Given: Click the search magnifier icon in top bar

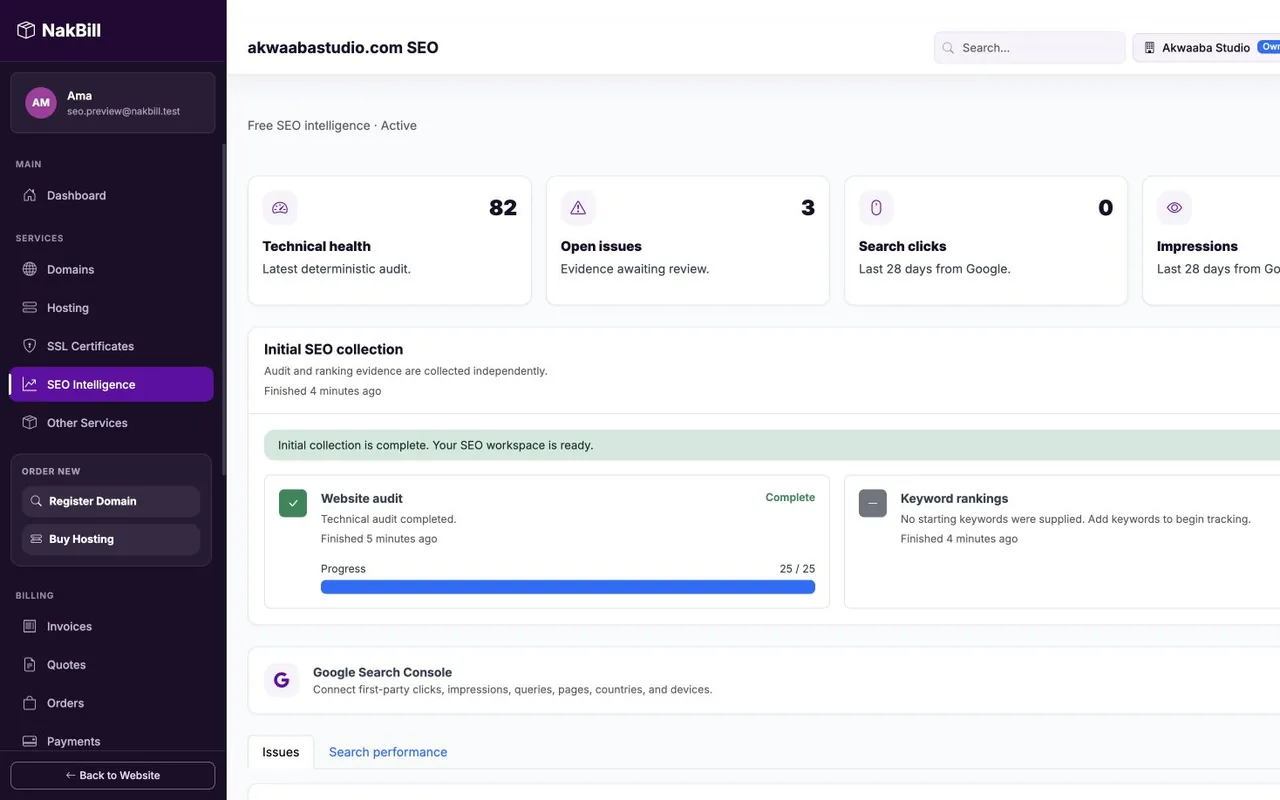Looking at the screenshot, I should coord(948,47).
